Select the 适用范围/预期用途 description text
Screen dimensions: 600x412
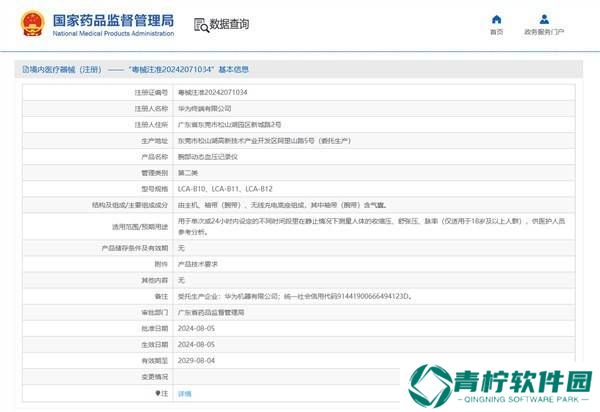tap(372, 226)
